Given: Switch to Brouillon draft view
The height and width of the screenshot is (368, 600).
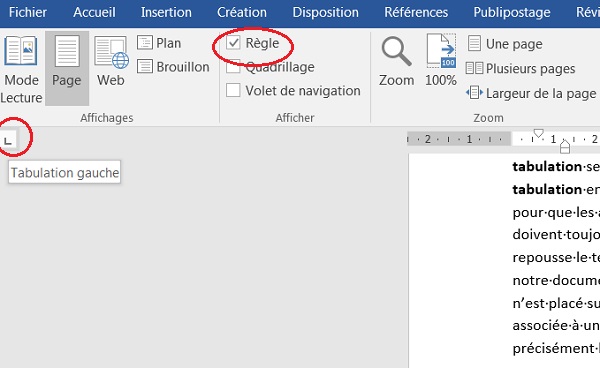Looking at the screenshot, I should coord(173,67).
